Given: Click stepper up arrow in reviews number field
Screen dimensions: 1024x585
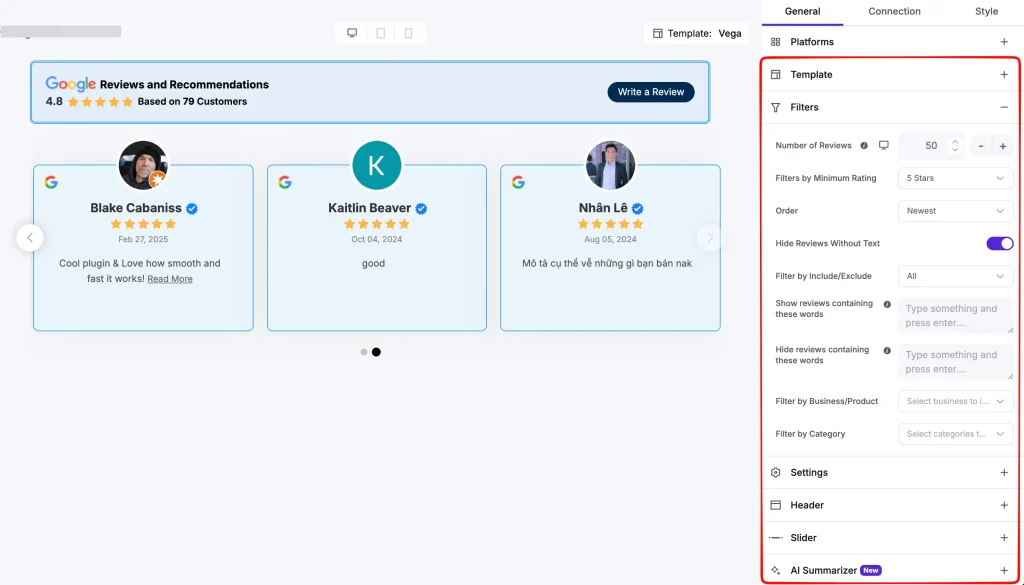Looking at the screenshot, I should [955, 141].
